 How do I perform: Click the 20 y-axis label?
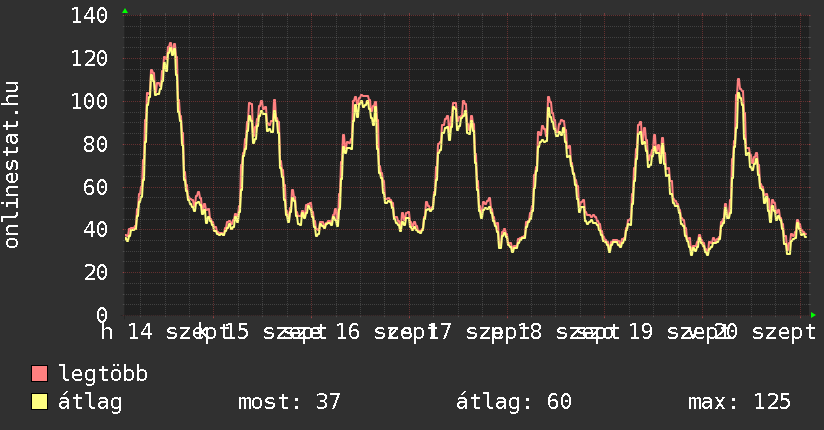point(96,272)
